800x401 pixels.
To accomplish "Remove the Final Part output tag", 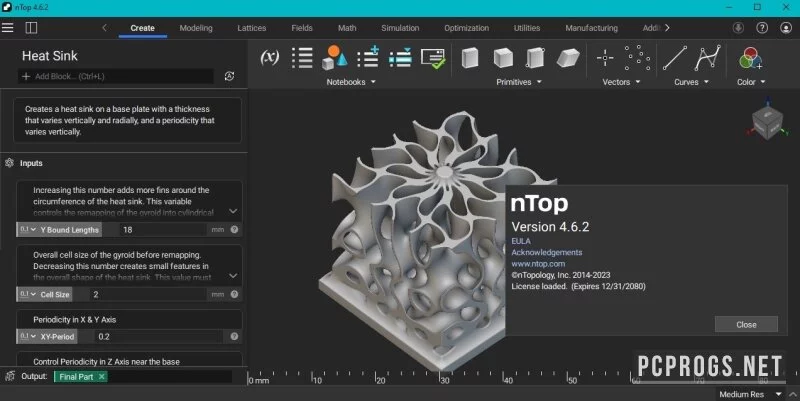I will pyautogui.click(x=102, y=377).
